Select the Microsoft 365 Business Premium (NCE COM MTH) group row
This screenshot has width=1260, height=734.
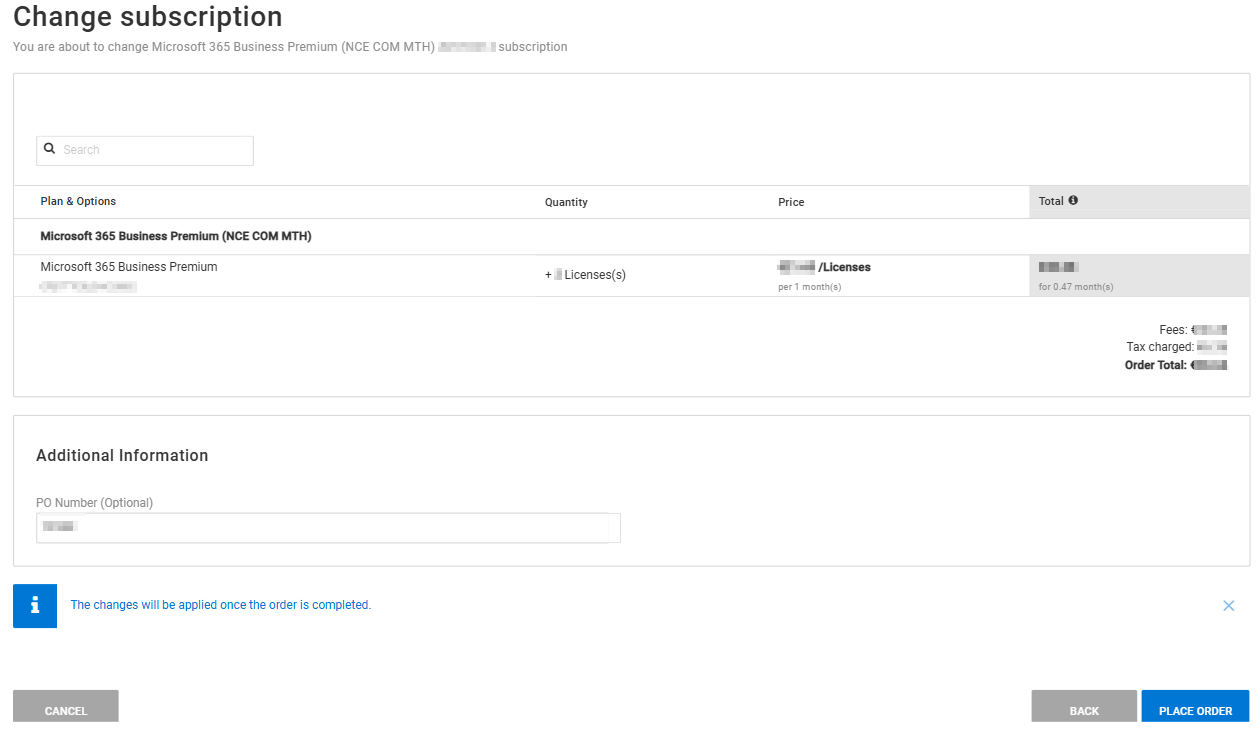[631, 237]
